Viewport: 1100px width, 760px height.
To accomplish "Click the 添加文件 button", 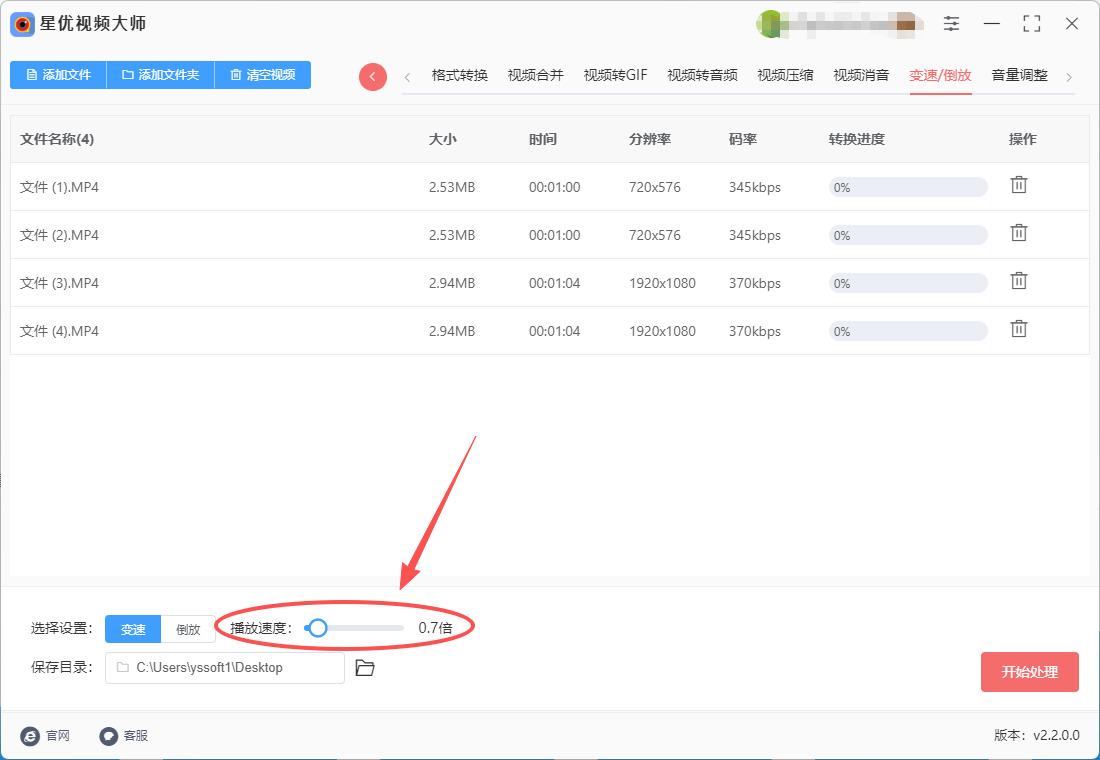I will pyautogui.click(x=58, y=75).
